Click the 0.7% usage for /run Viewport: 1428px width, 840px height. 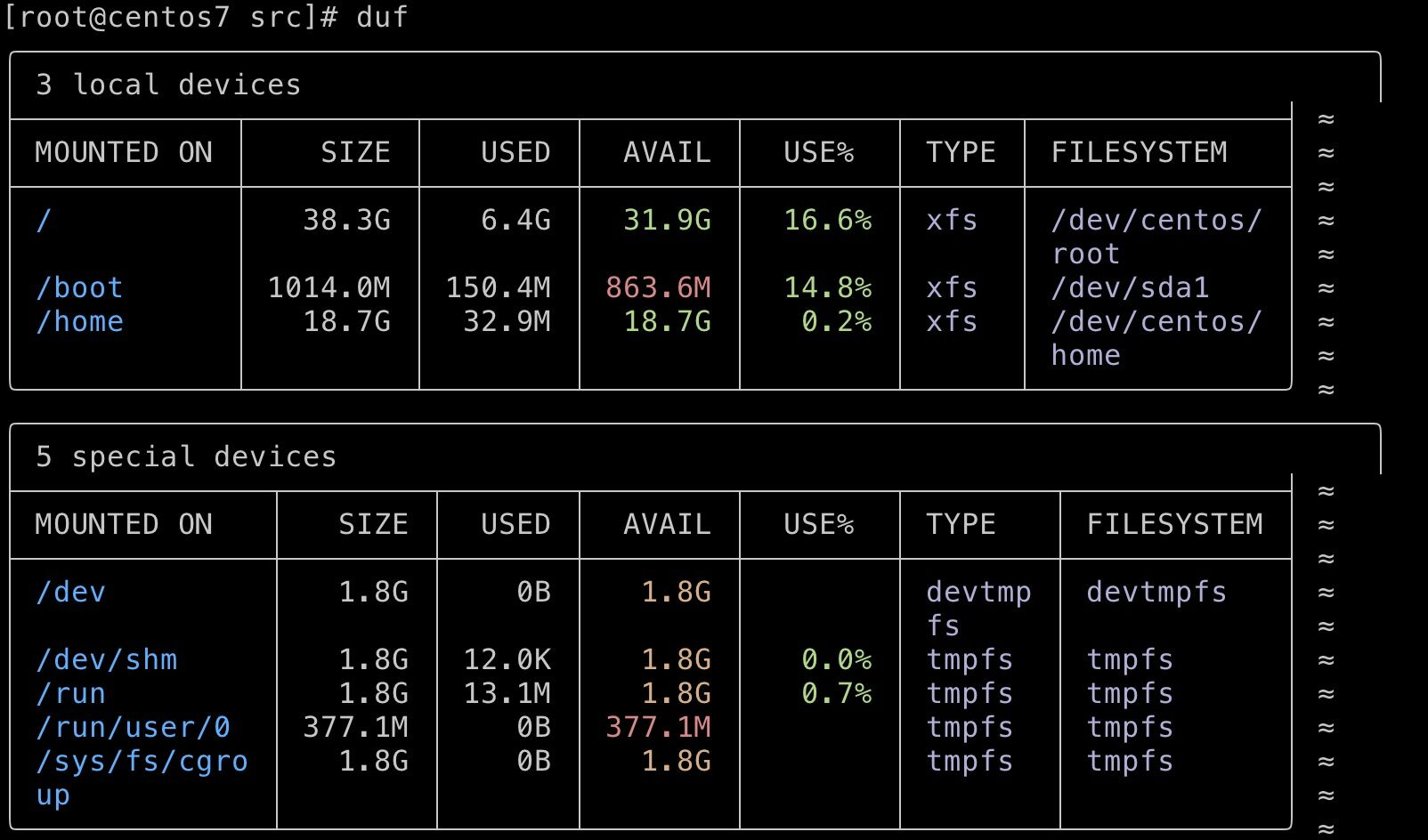pos(836,694)
